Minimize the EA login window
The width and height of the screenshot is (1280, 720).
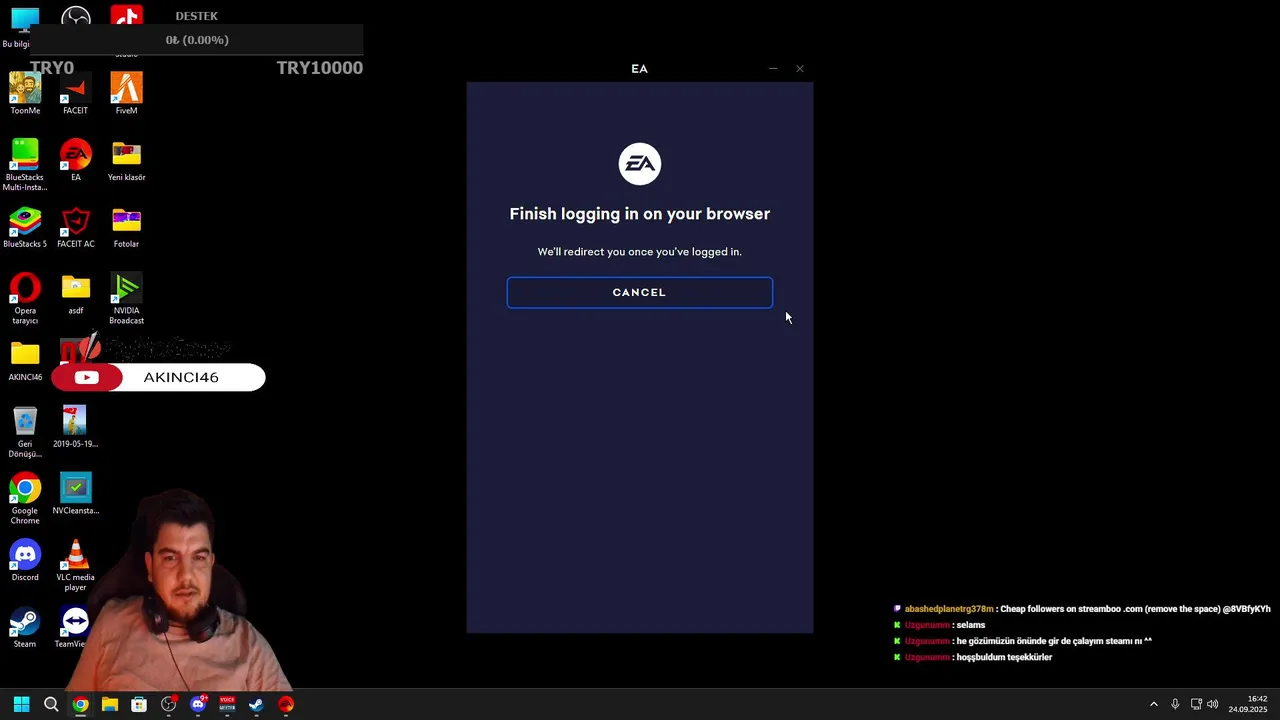(x=773, y=69)
